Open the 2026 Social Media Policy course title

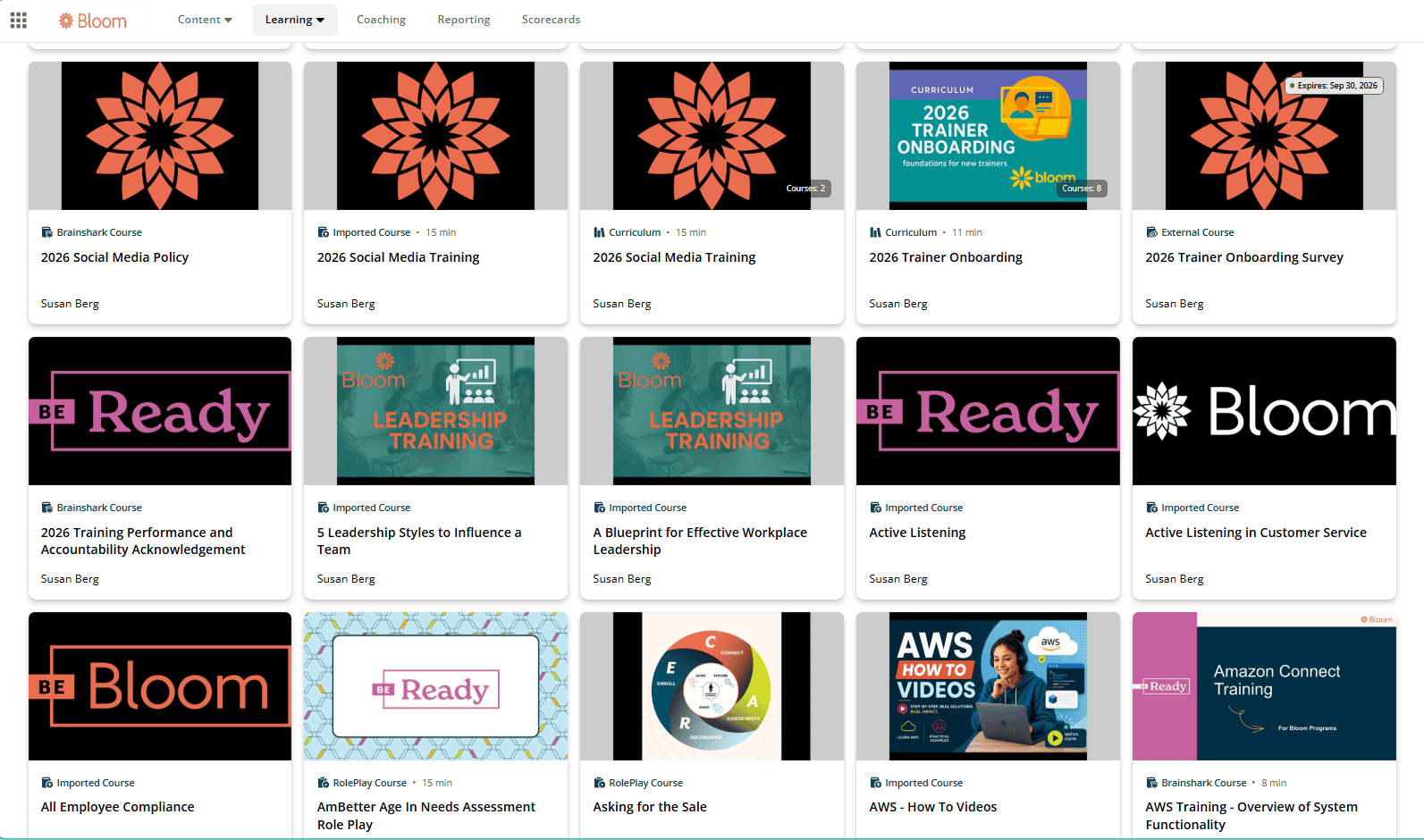click(114, 257)
